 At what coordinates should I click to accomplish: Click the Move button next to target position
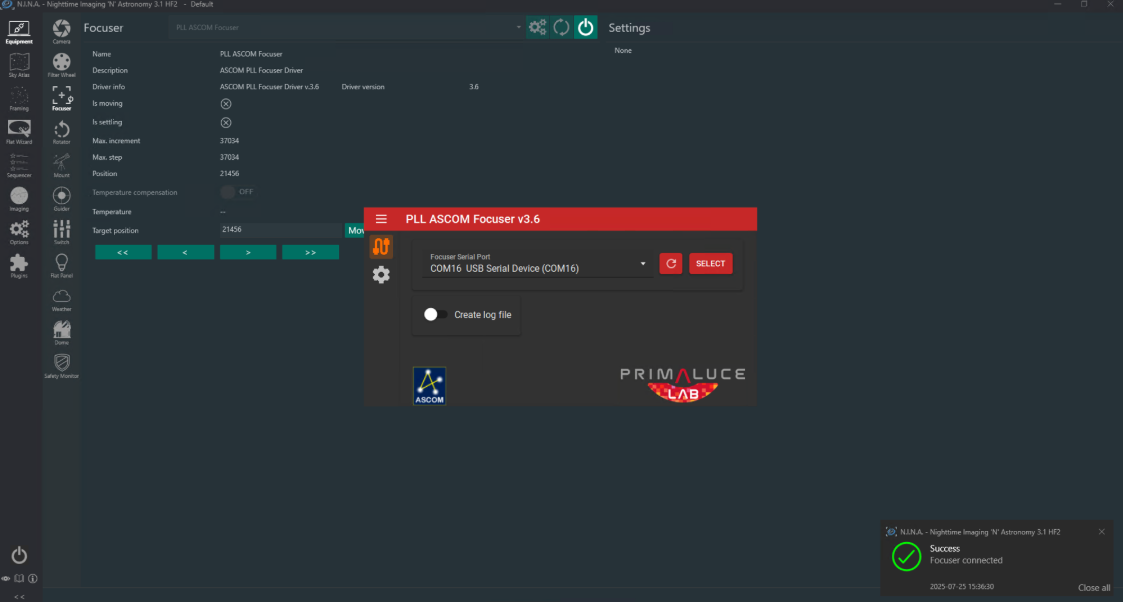[x=355, y=230]
